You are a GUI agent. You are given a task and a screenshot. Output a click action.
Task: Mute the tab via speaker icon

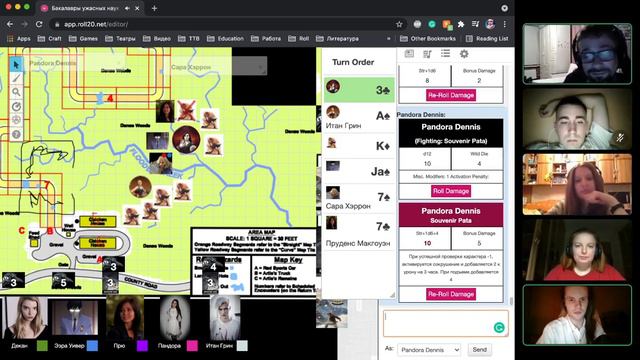(127, 8)
